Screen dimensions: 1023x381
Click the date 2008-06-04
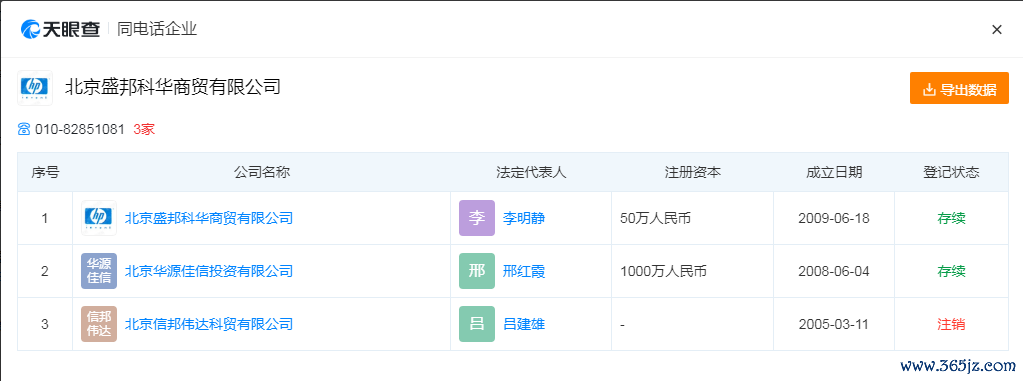(834, 271)
